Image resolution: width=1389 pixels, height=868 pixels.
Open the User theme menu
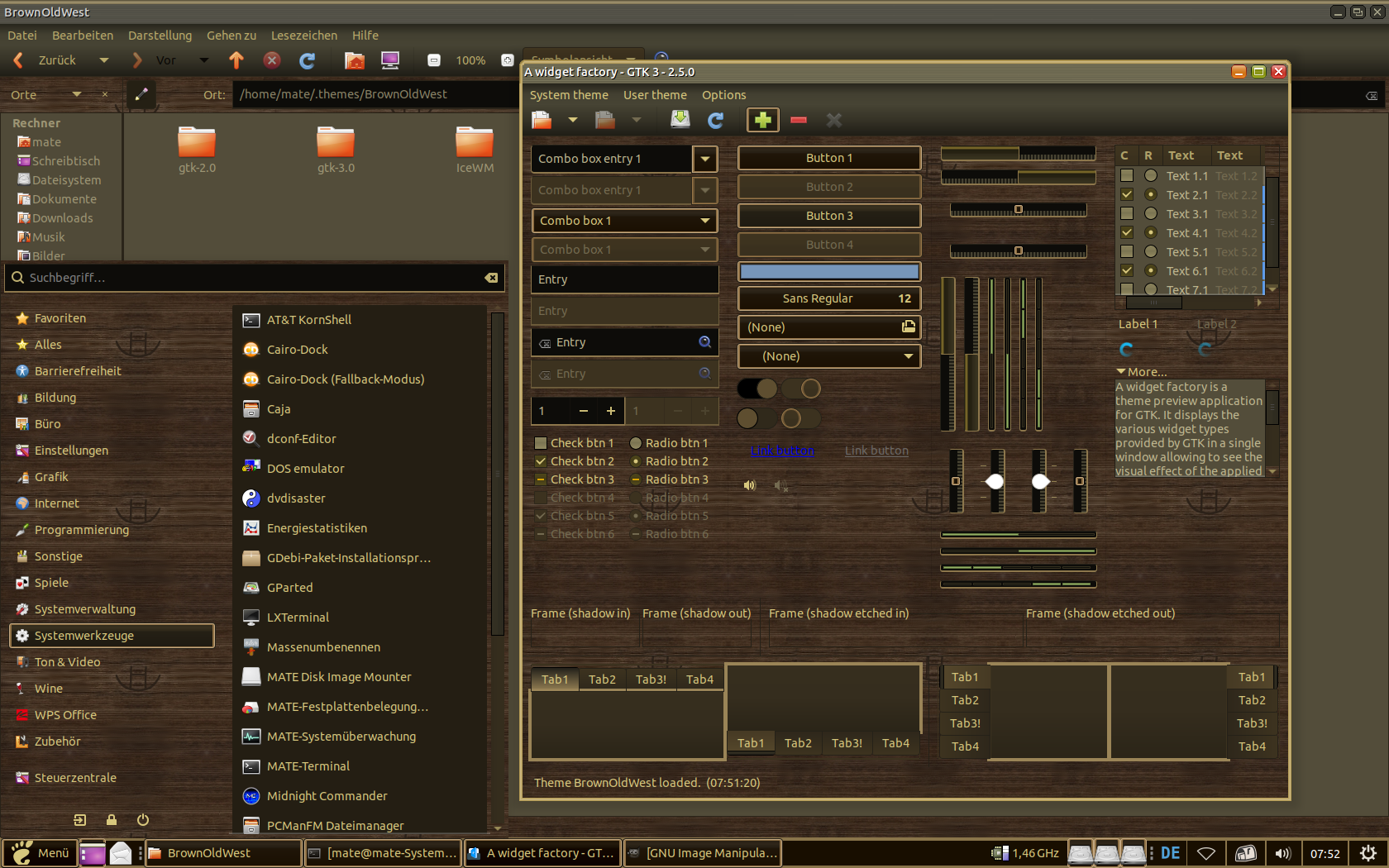655,95
